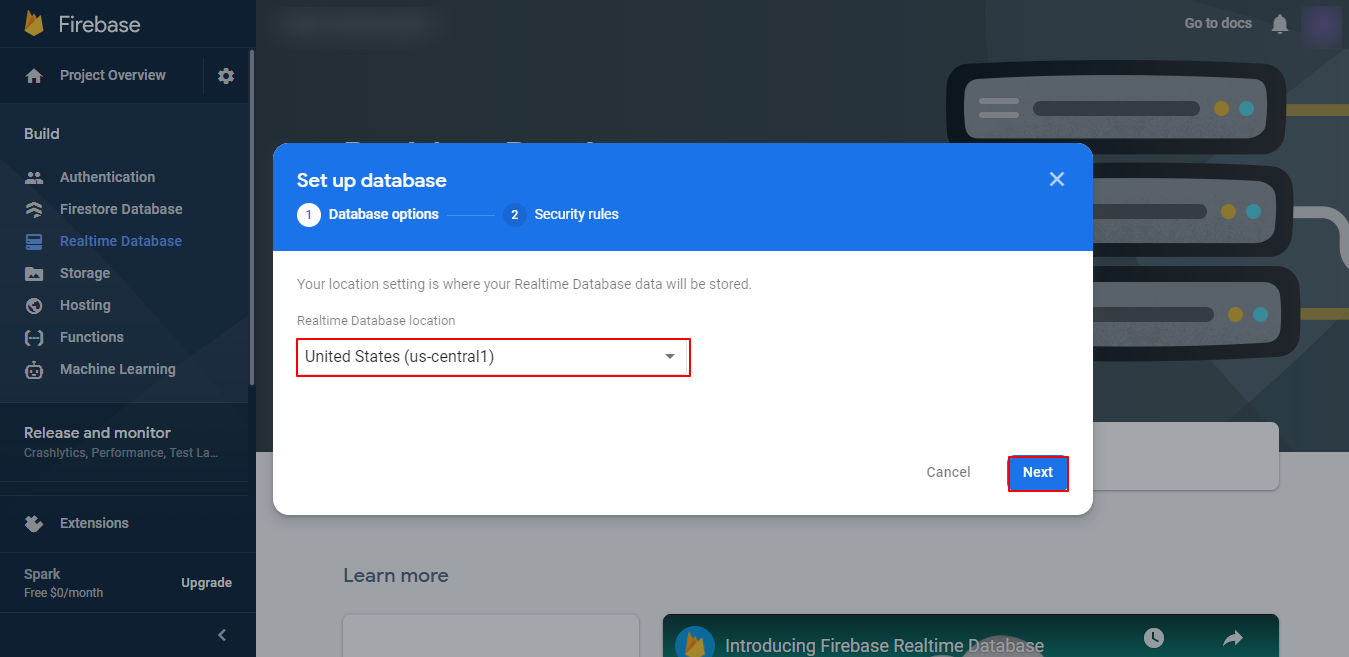The image size is (1349, 657).
Task: Select Functions in the sidebar
Action: coord(92,337)
